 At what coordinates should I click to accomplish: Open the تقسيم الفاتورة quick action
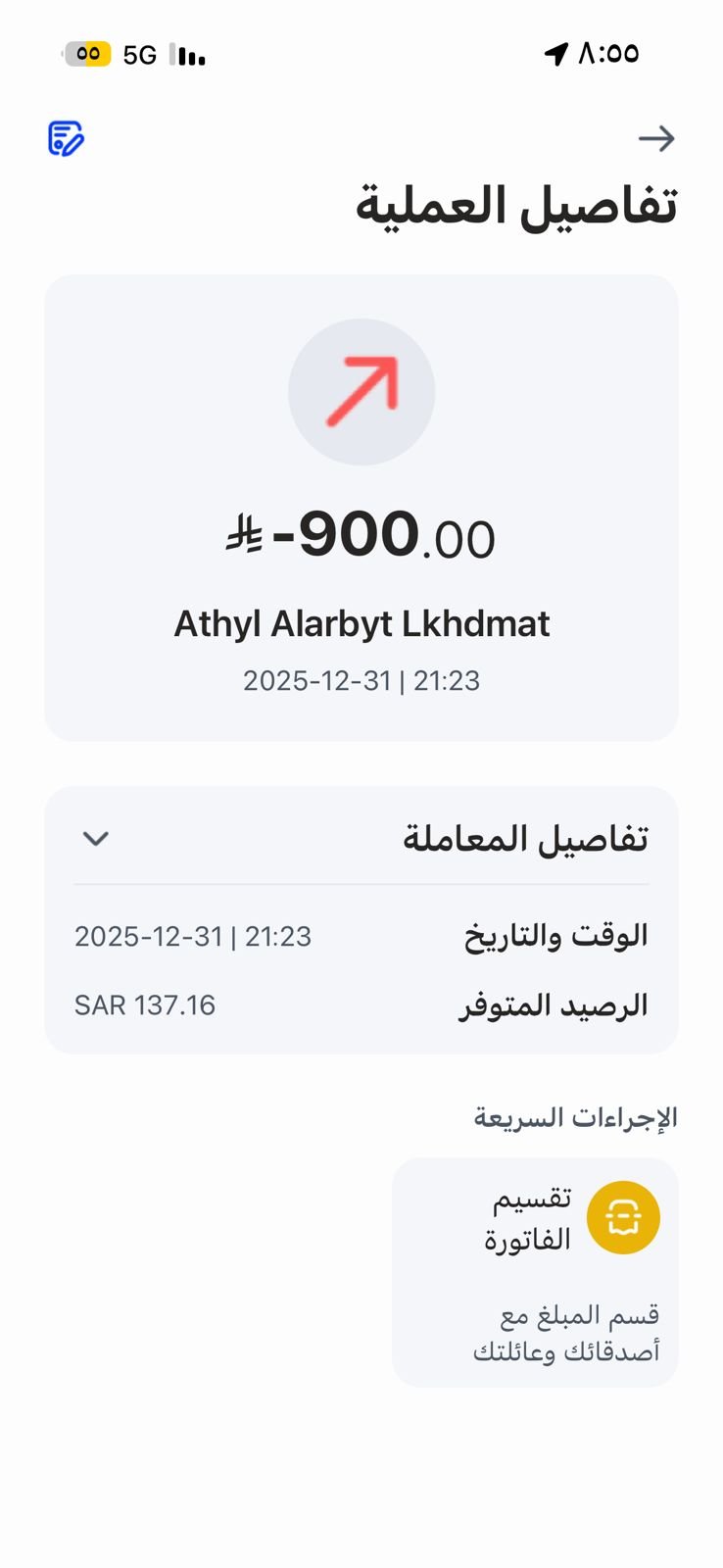[x=528, y=1219]
